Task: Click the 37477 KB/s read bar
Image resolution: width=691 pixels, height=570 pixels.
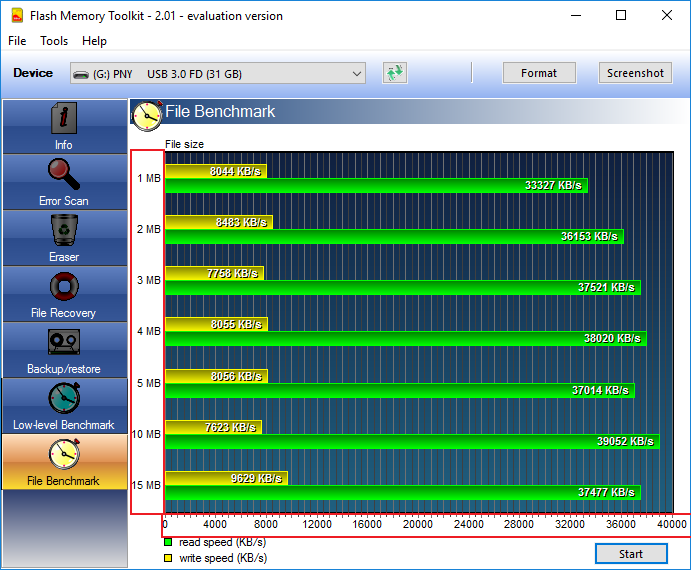Action: [403, 492]
